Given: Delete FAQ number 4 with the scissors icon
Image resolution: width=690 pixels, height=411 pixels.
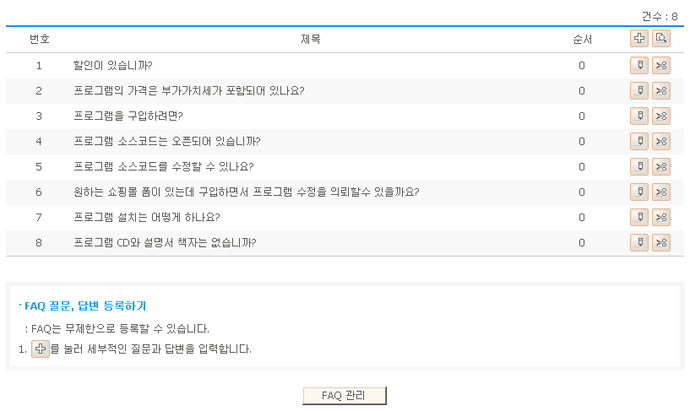Looking at the screenshot, I should 661,141.
